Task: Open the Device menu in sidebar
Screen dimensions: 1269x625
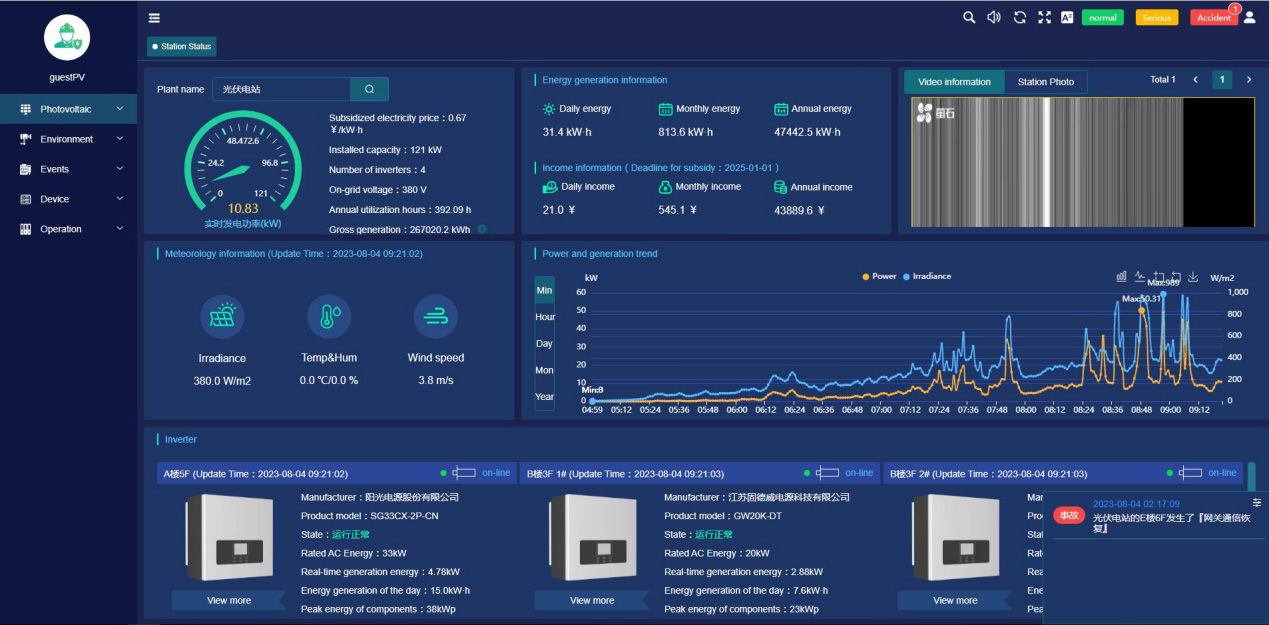Action: (x=67, y=199)
